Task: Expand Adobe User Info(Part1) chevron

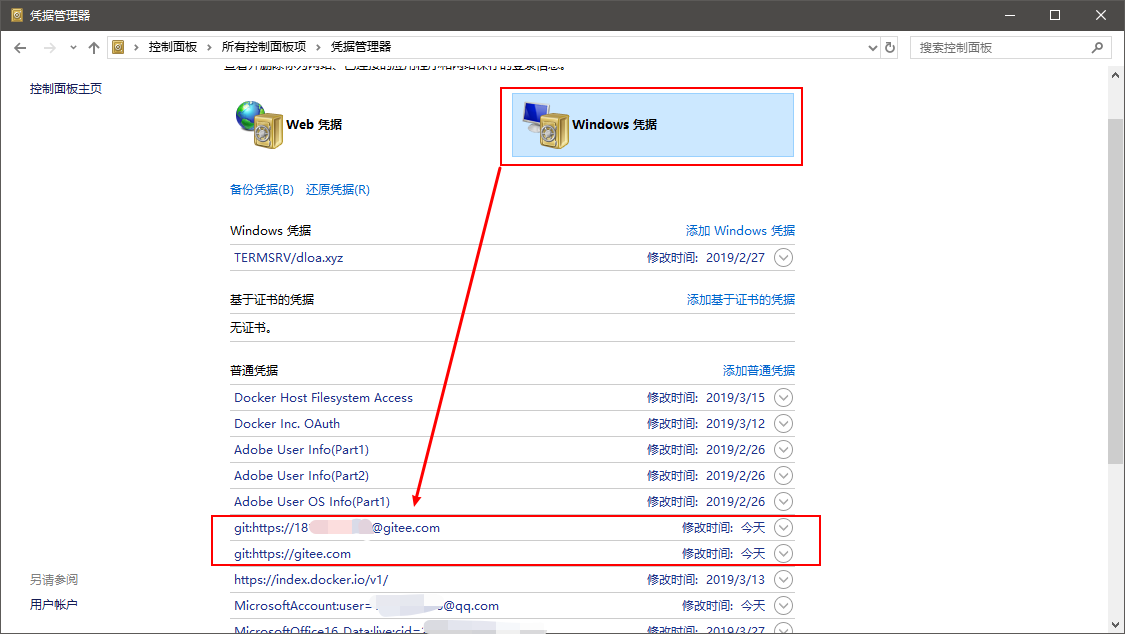Action: [783, 450]
